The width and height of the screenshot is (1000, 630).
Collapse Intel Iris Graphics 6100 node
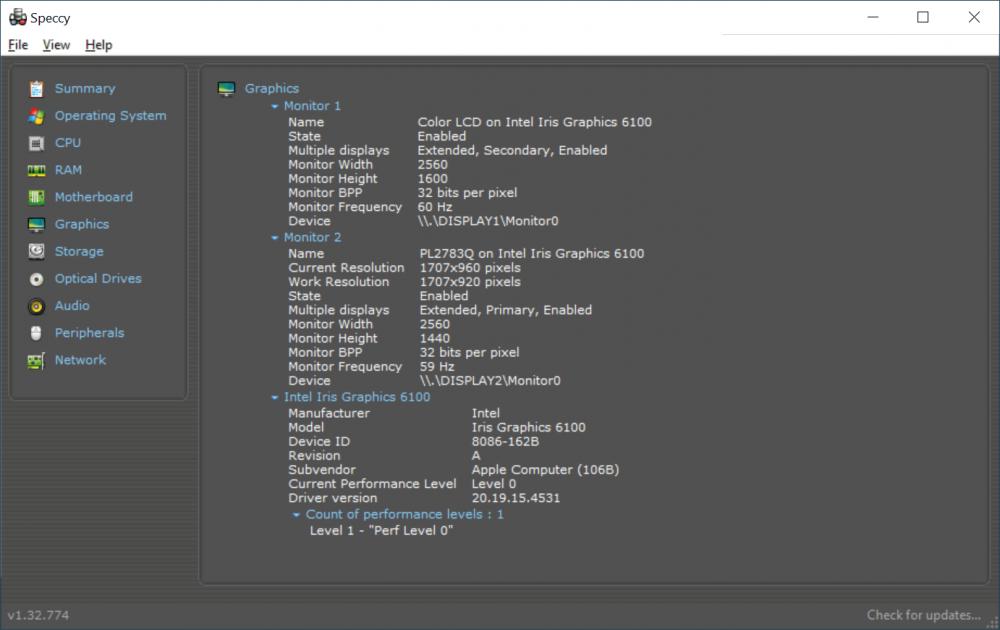tap(275, 397)
